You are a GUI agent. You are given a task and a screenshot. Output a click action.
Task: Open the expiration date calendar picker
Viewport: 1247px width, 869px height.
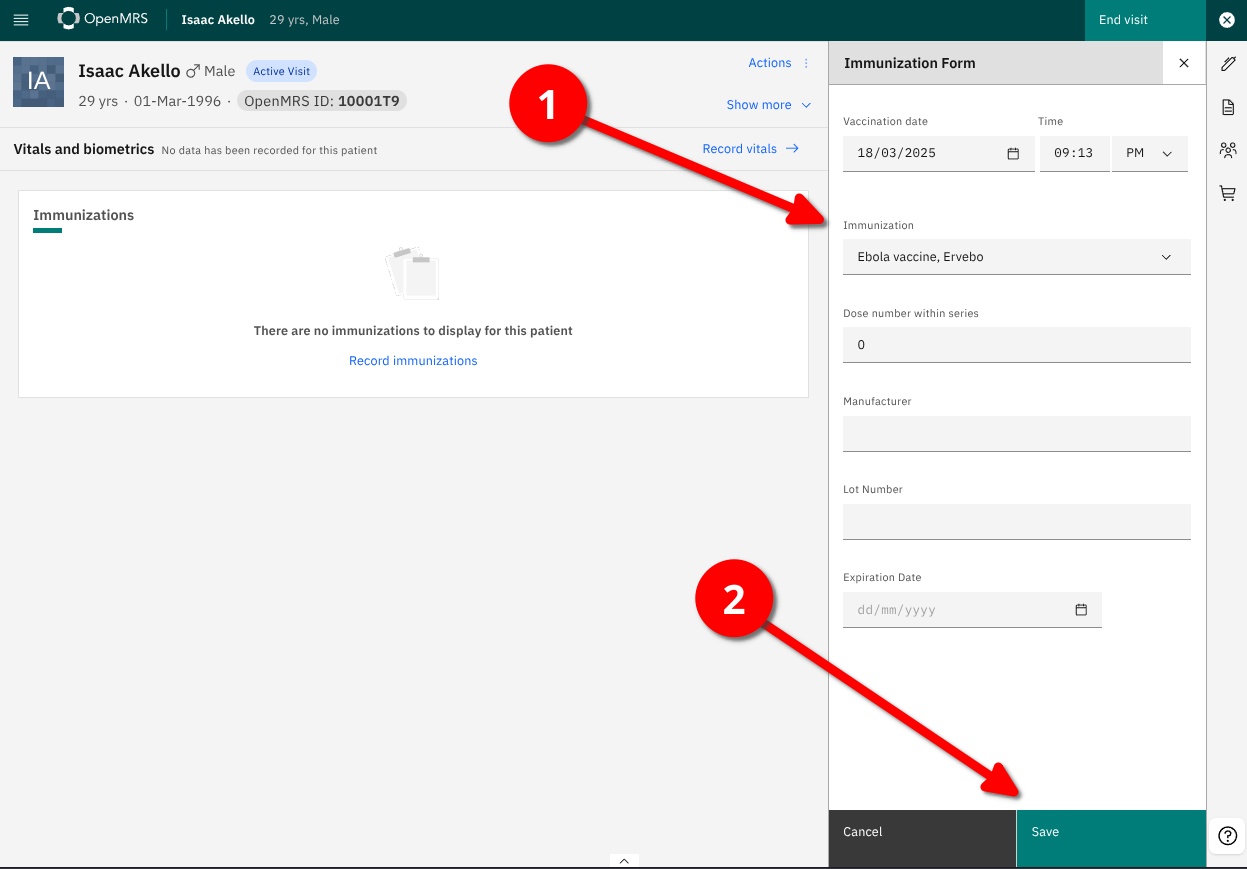point(1081,610)
